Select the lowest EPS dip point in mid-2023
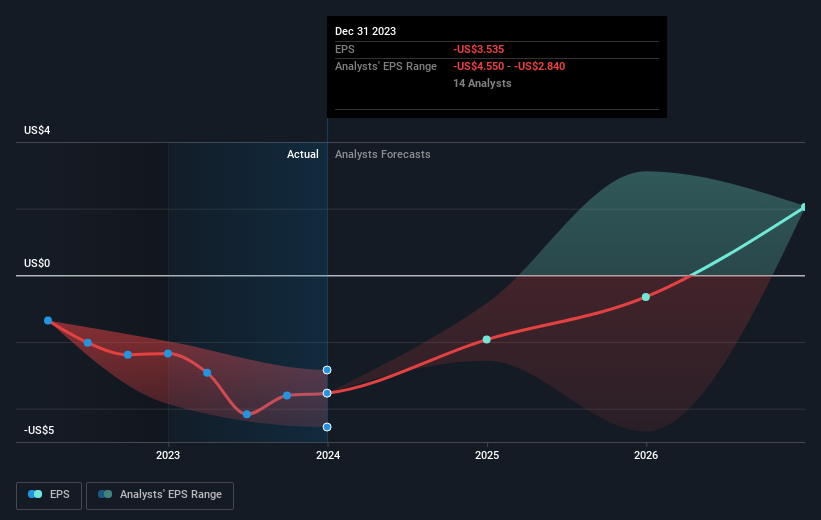Image resolution: width=821 pixels, height=520 pixels. pyautogui.click(x=247, y=414)
